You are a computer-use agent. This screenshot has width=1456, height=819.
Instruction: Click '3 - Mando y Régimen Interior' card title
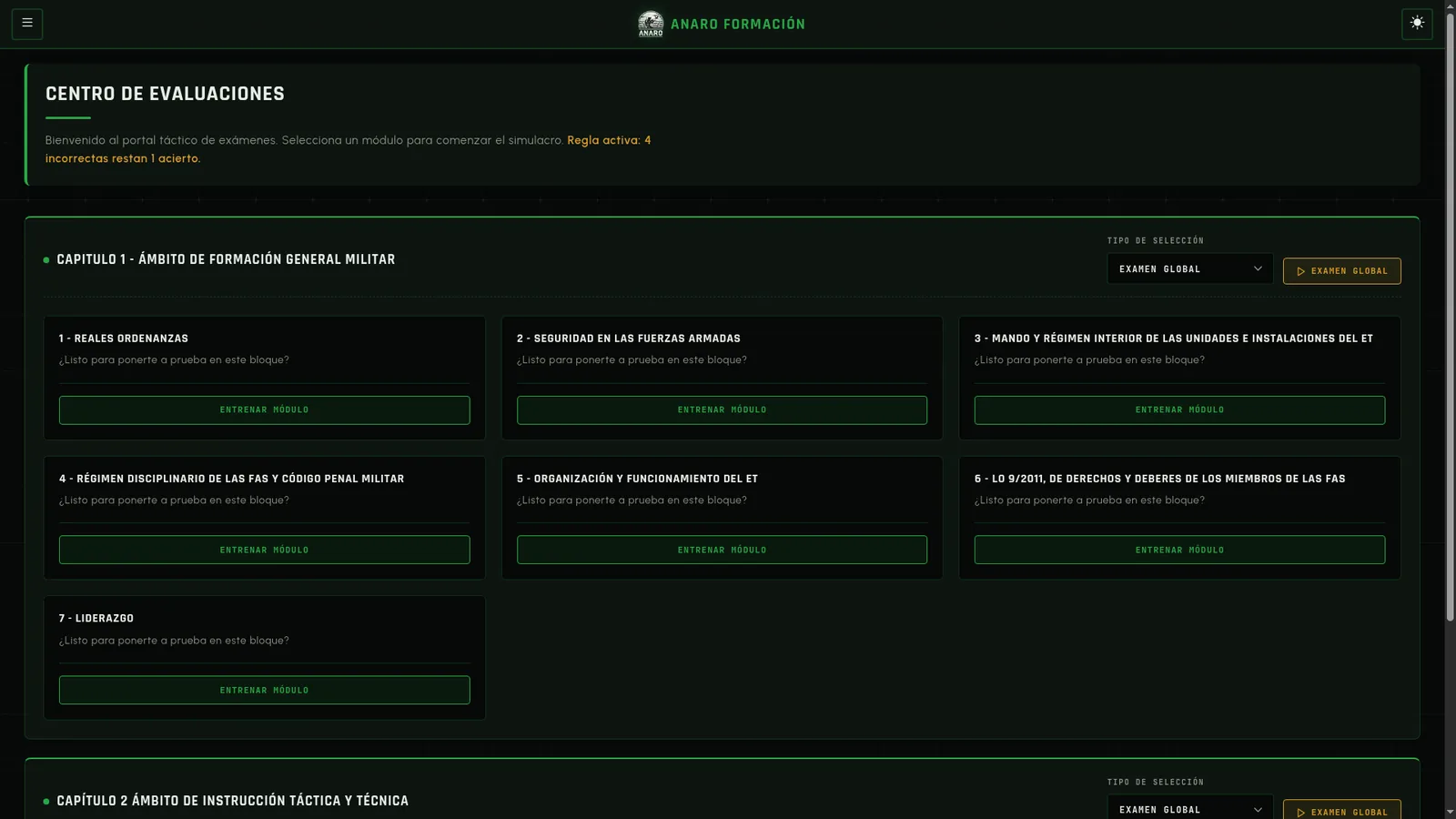click(x=1174, y=339)
